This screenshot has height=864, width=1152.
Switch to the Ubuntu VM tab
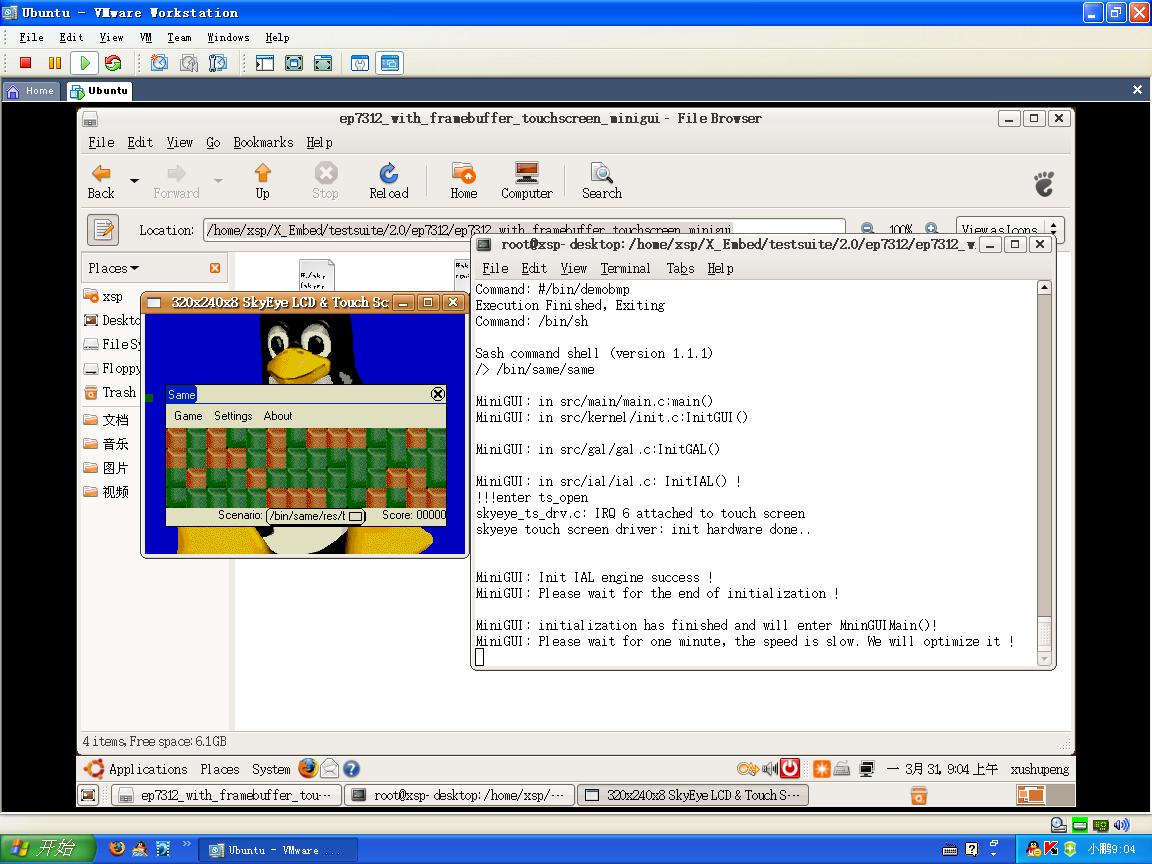pyautogui.click(x=99, y=90)
